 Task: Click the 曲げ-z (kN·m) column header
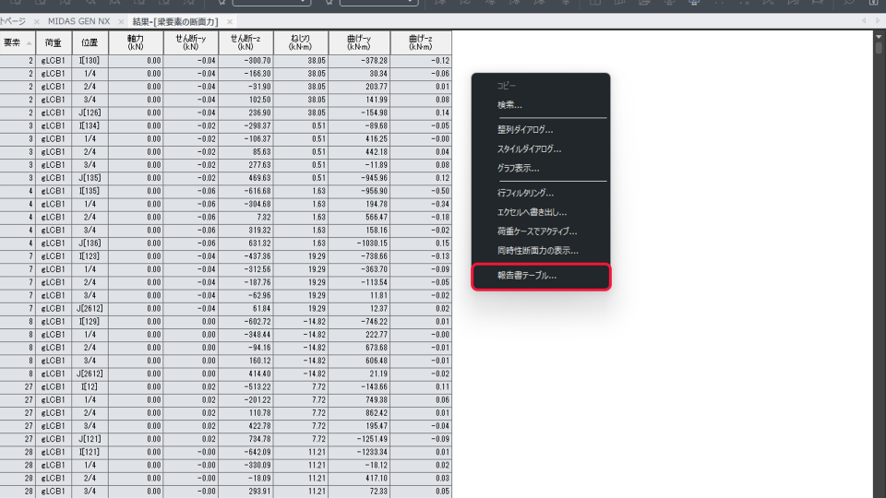(x=421, y=43)
